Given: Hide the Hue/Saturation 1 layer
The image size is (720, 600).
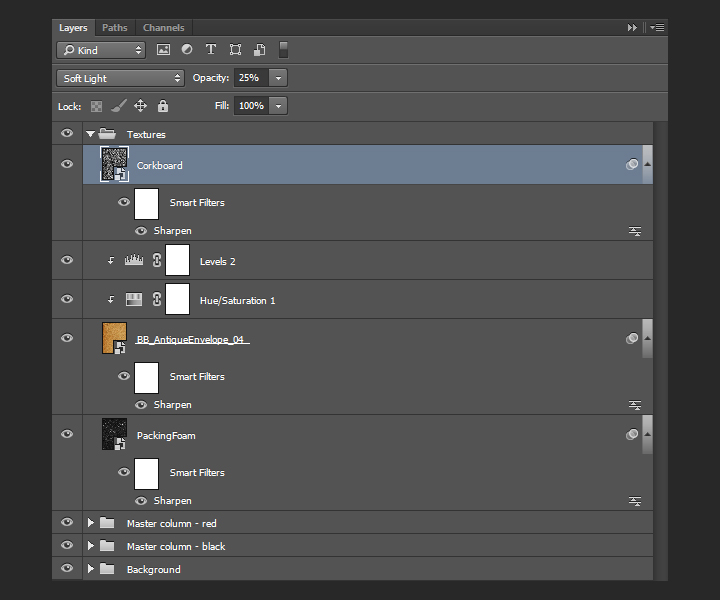Looking at the screenshot, I should click(x=67, y=299).
